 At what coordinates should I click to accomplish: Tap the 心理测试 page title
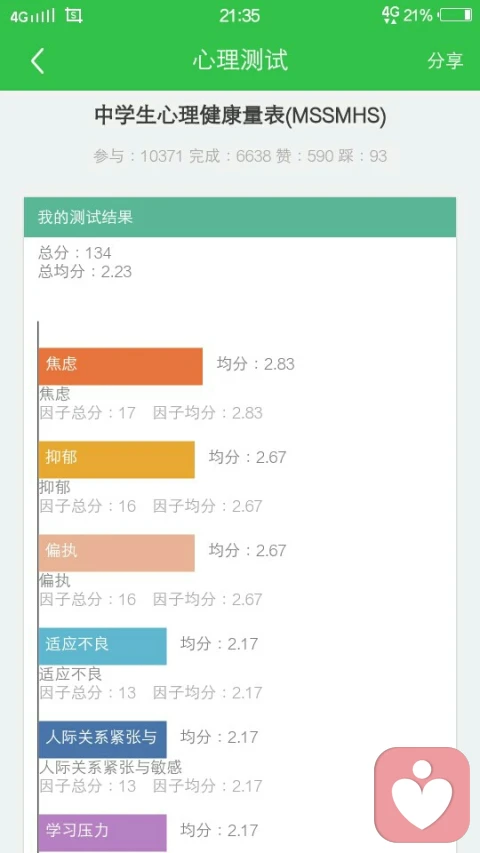point(240,60)
